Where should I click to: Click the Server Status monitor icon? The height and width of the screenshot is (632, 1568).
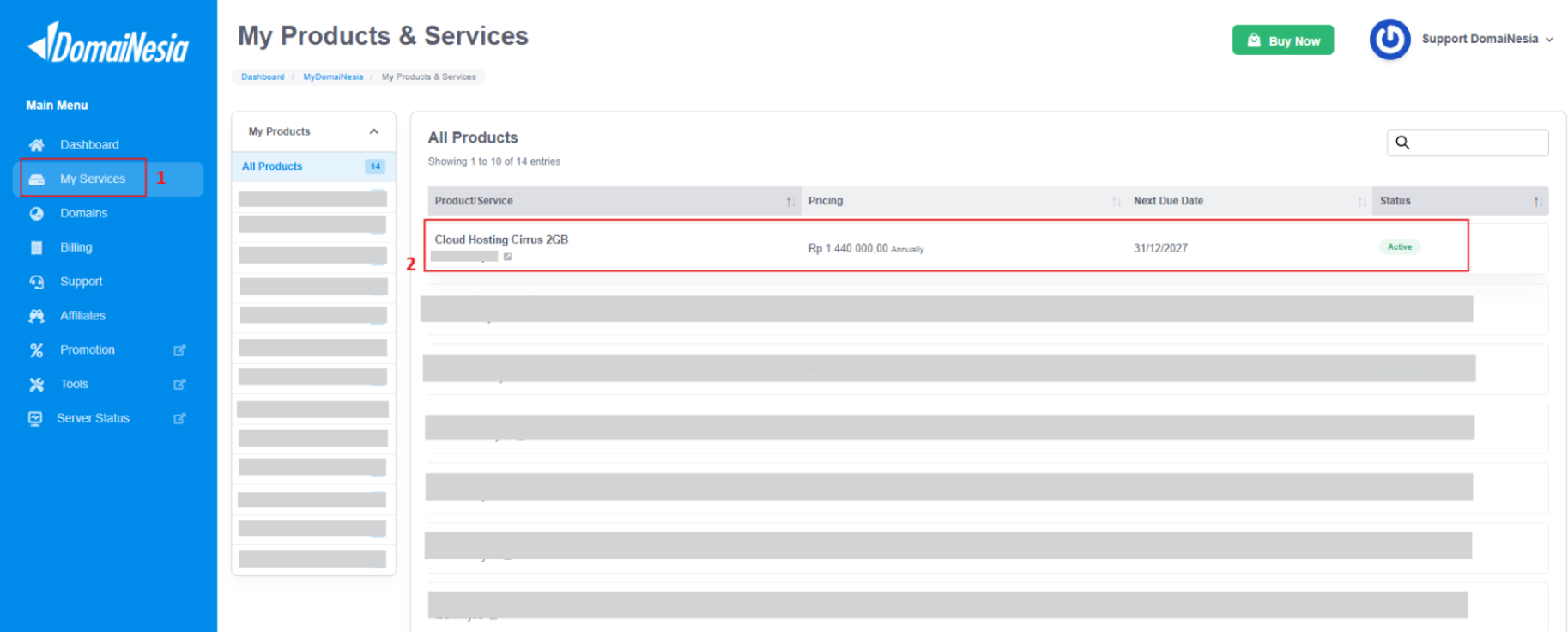(x=35, y=419)
